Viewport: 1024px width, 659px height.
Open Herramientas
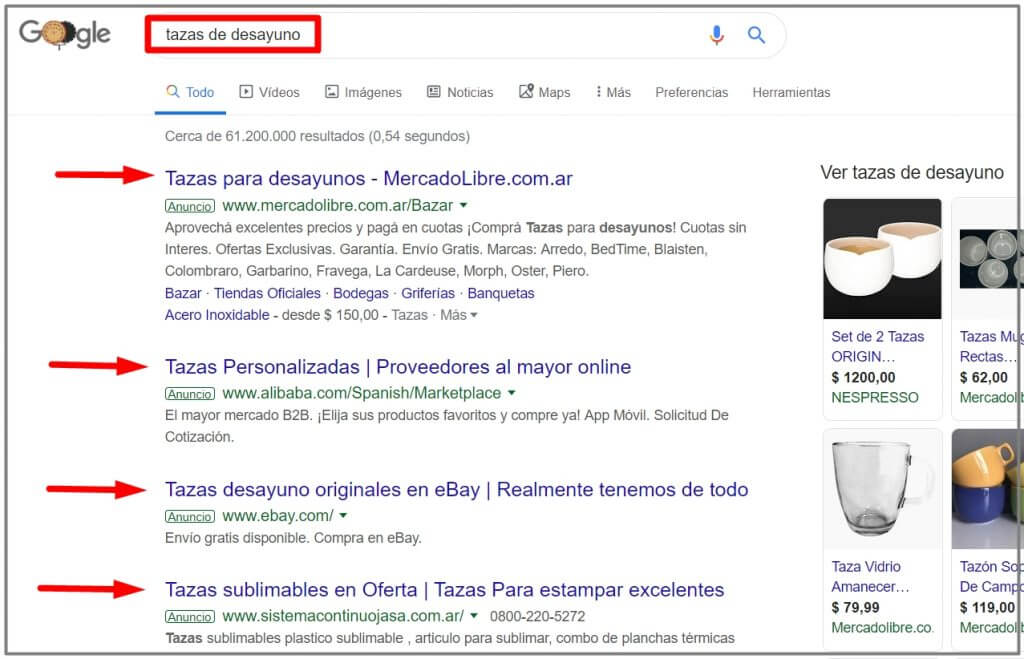pyautogui.click(x=791, y=92)
